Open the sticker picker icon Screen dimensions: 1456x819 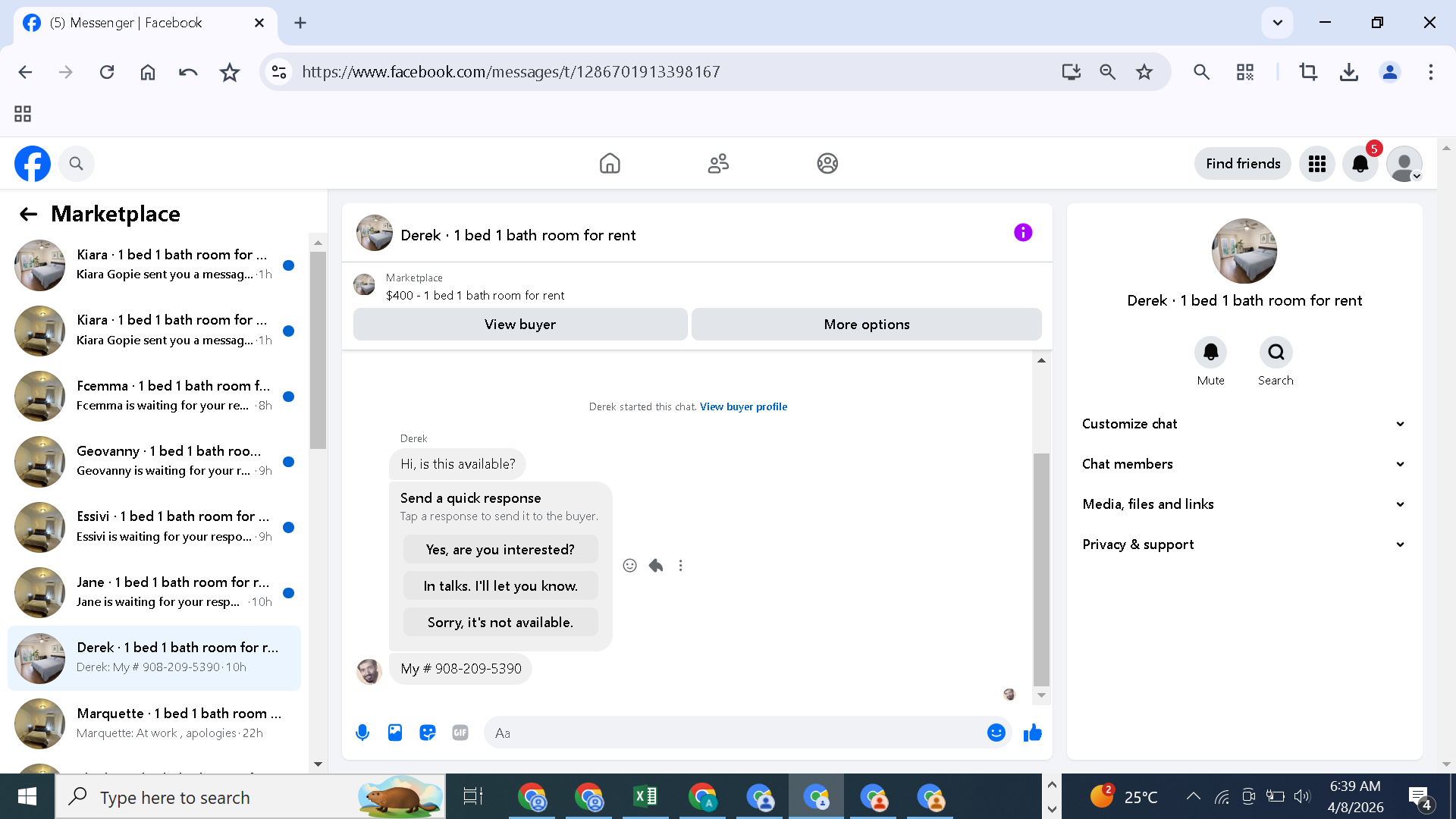click(428, 733)
